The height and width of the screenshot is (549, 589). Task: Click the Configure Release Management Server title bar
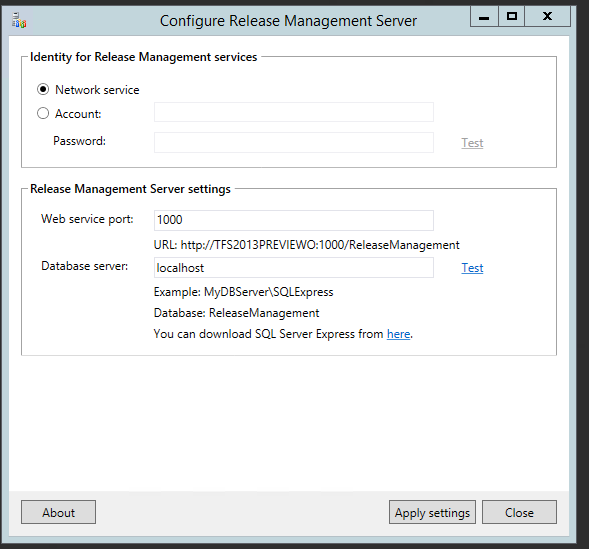click(x=288, y=21)
